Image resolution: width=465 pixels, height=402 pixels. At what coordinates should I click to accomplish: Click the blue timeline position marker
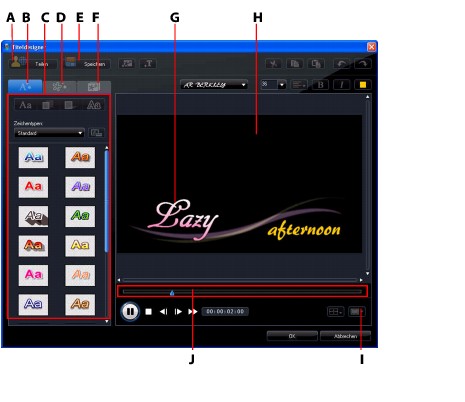pos(172,293)
